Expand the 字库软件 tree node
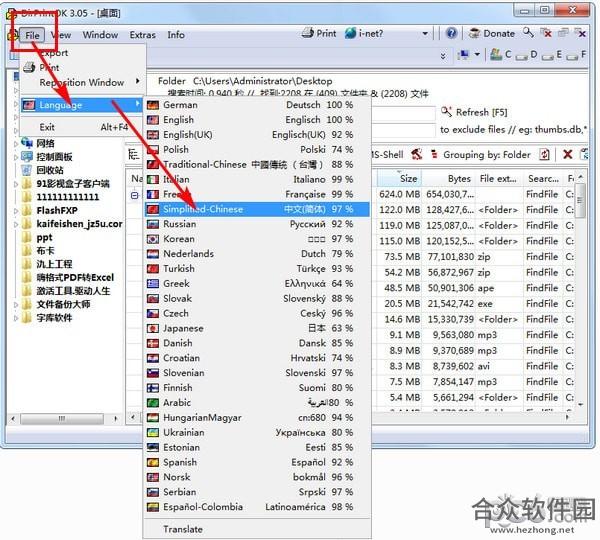Image resolution: width=600 pixels, height=540 pixels. tap(16, 318)
